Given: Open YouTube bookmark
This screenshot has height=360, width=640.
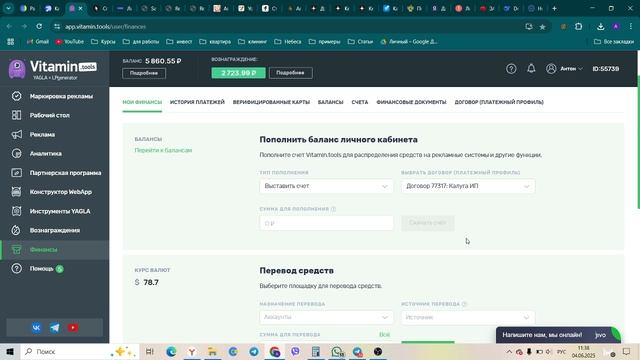Looking at the screenshot, I should [69, 42].
